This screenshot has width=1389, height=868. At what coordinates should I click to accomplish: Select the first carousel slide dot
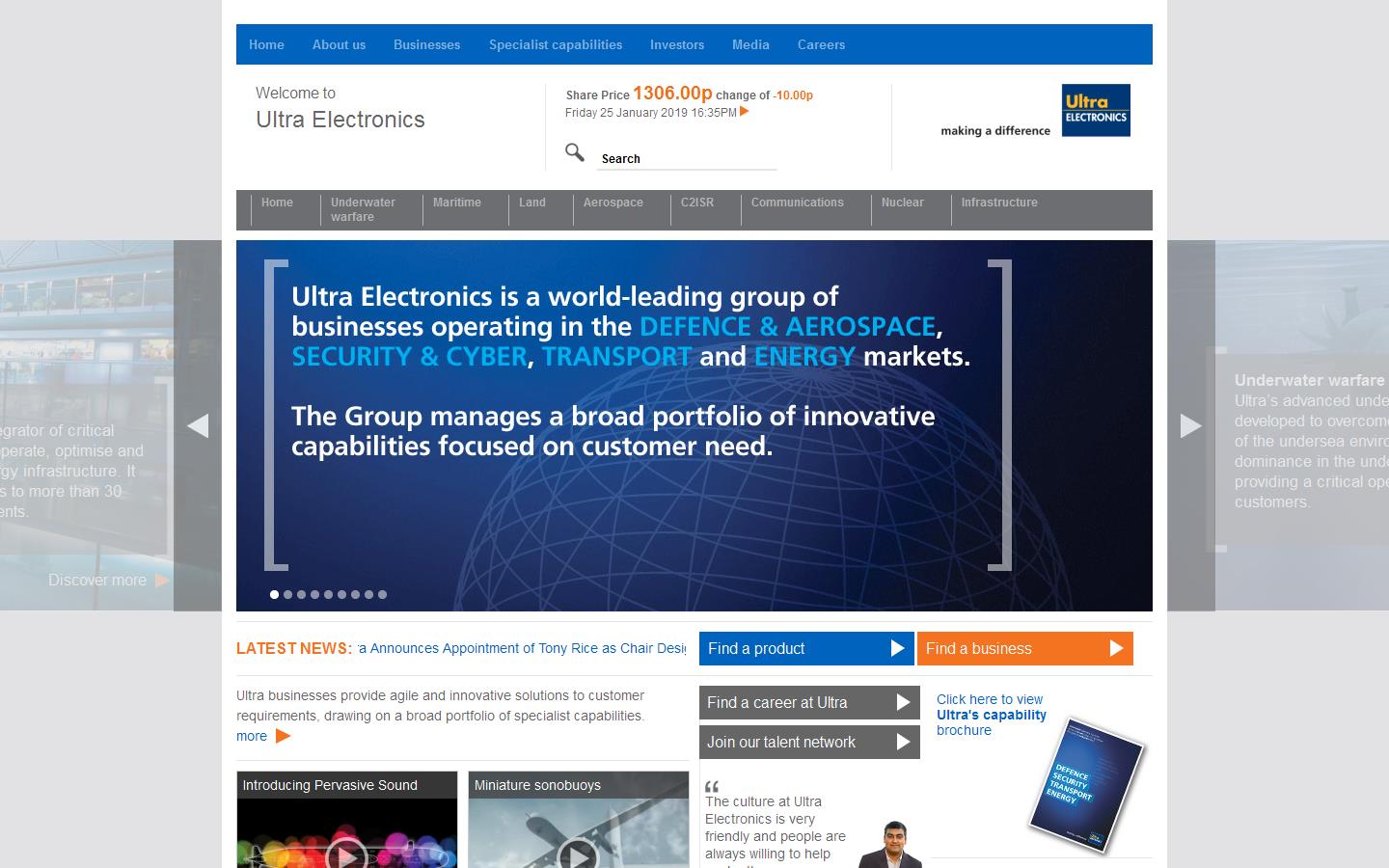coord(274,595)
